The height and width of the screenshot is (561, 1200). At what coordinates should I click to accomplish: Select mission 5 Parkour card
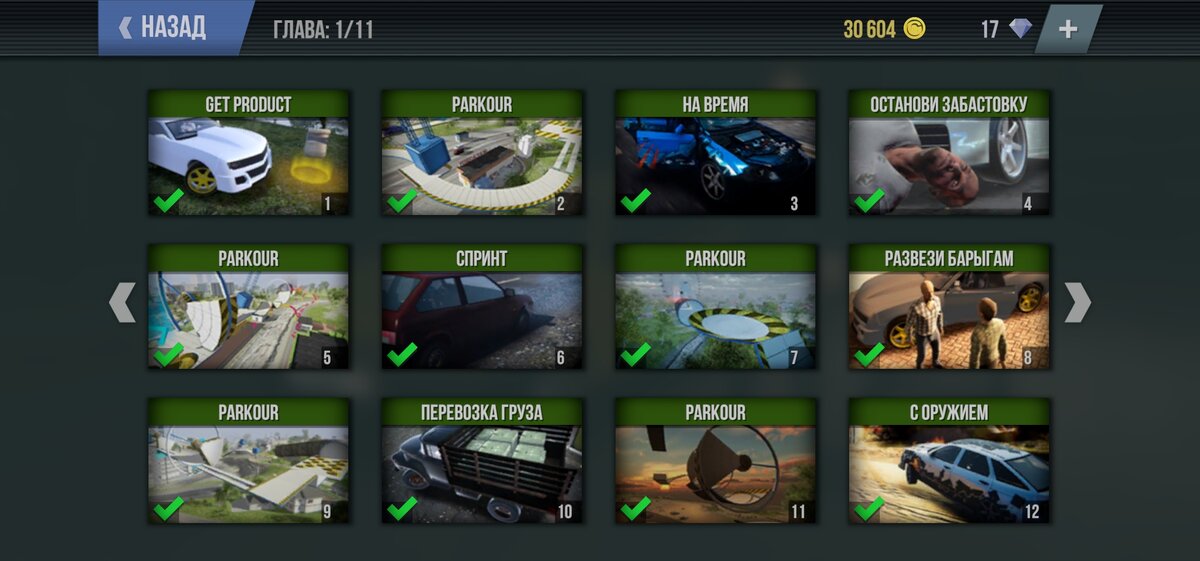tap(249, 307)
